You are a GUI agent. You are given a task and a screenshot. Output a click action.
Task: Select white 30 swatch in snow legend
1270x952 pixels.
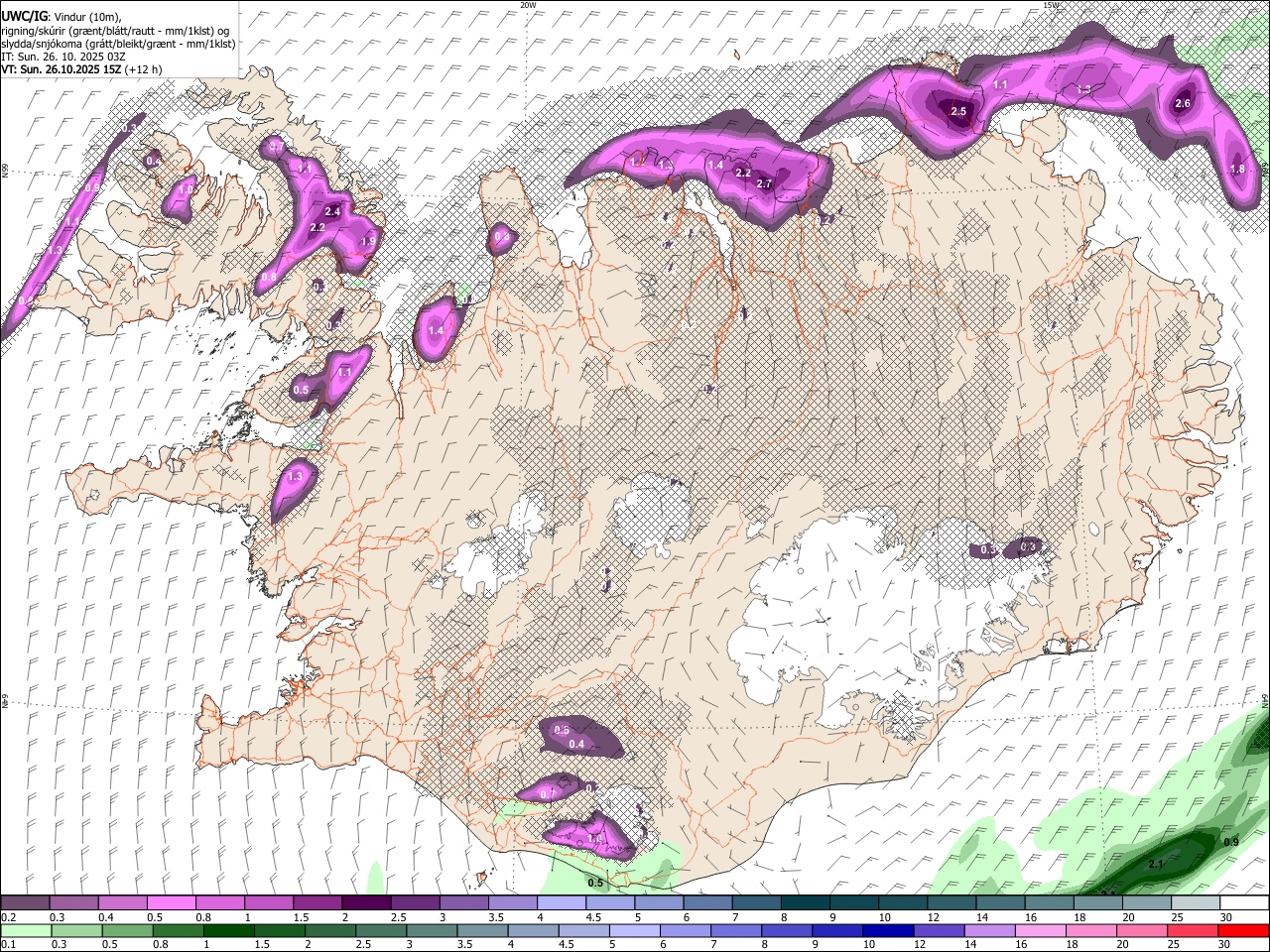(1243, 902)
